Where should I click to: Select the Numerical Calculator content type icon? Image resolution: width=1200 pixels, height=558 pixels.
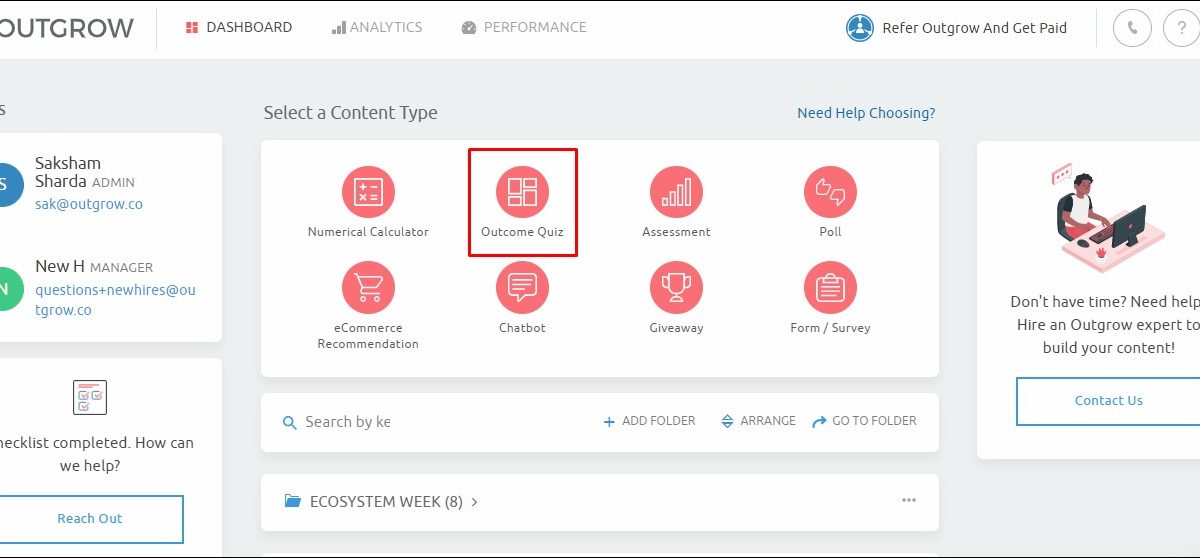pos(368,192)
